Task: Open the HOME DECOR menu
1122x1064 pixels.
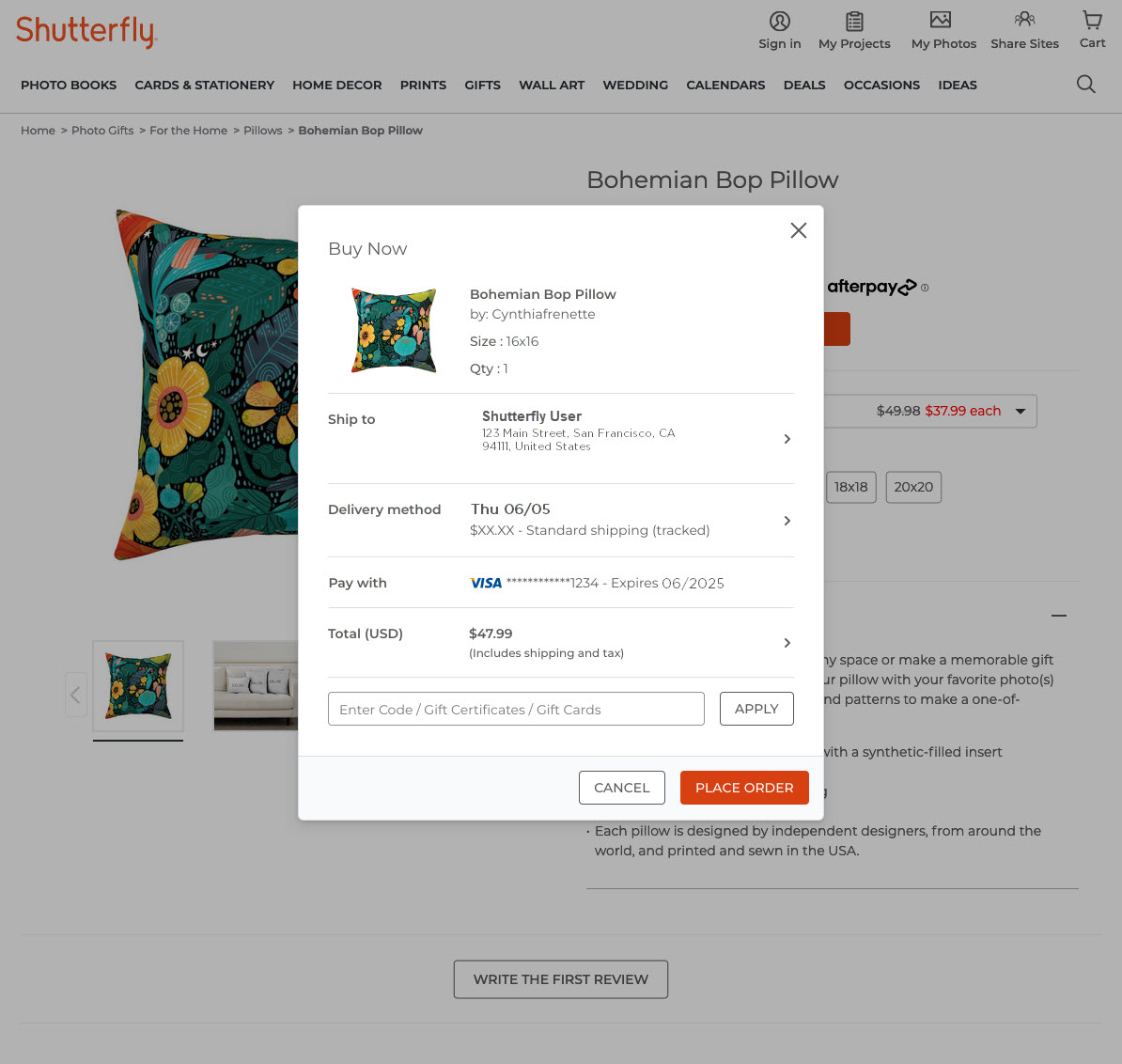Action: [x=336, y=85]
